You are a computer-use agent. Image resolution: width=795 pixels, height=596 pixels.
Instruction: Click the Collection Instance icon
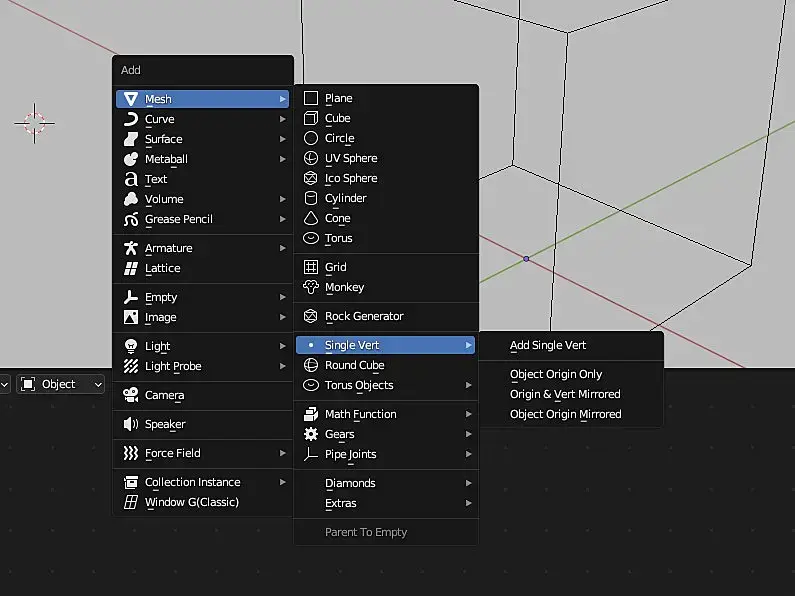[x=131, y=482]
